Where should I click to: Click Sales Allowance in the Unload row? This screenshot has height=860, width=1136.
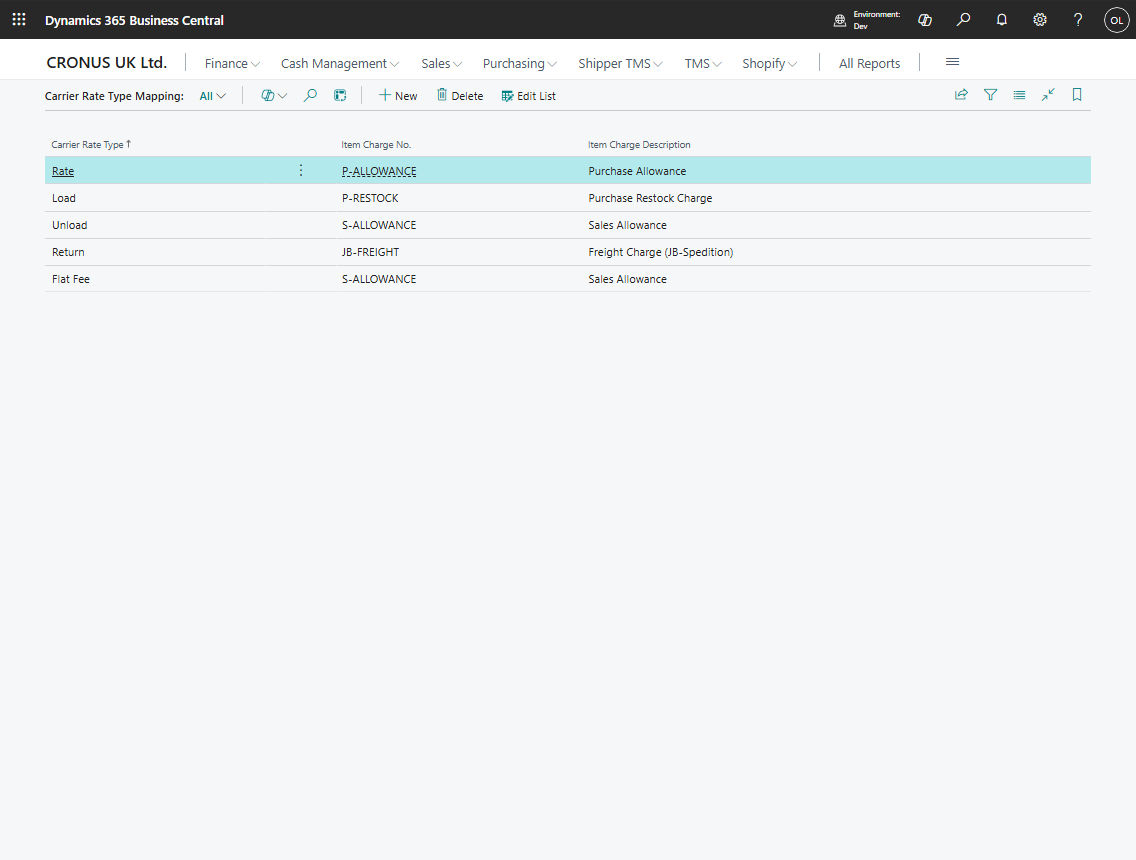click(x=627, y=225)
